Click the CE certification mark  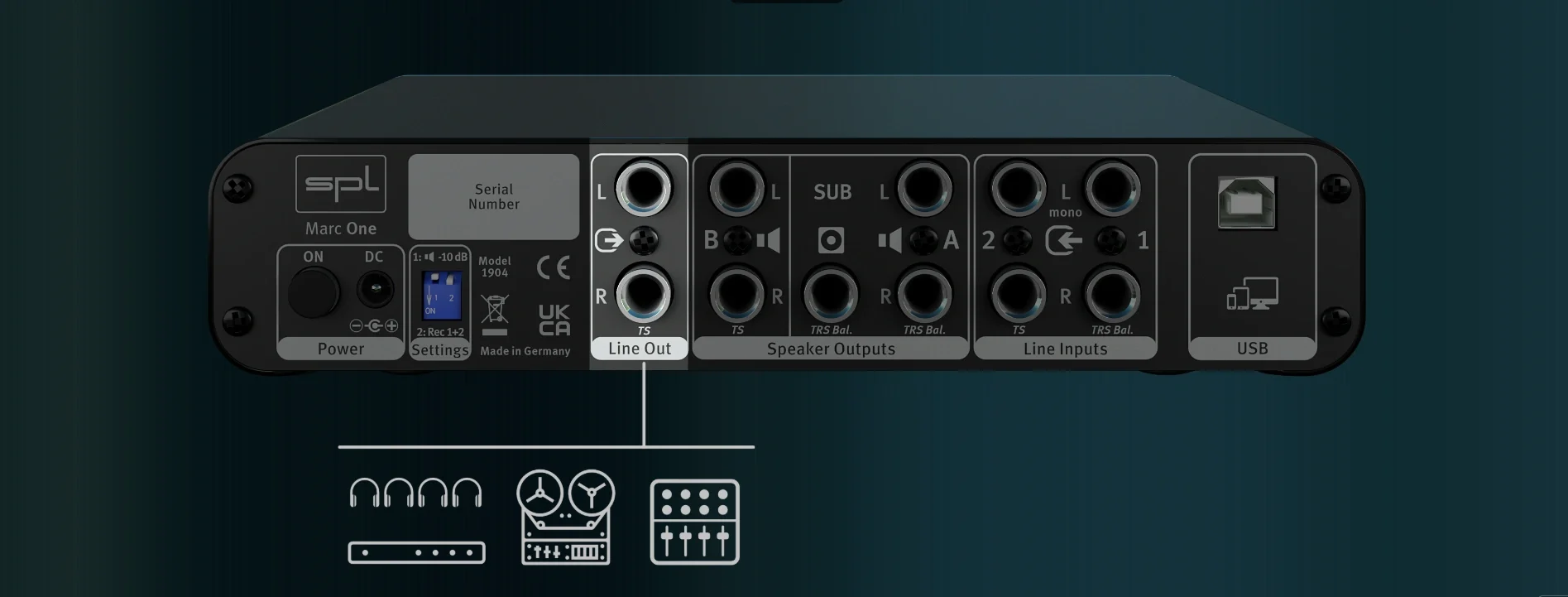(553, 267)
